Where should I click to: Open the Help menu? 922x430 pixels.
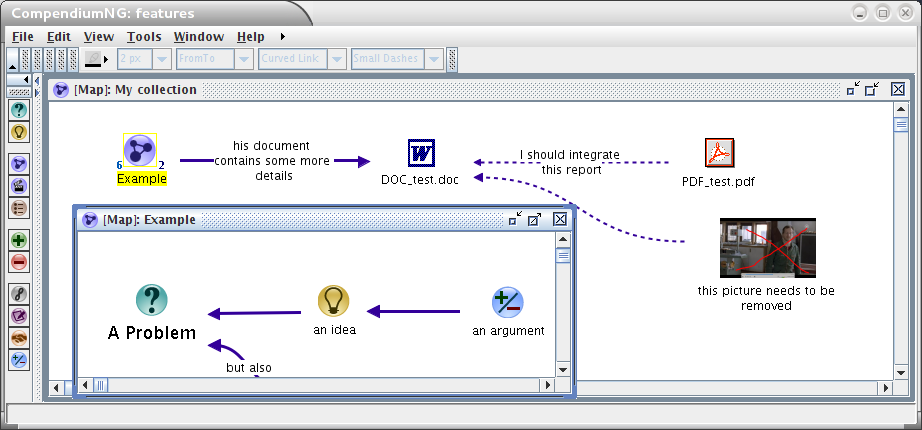pos(250,36)
